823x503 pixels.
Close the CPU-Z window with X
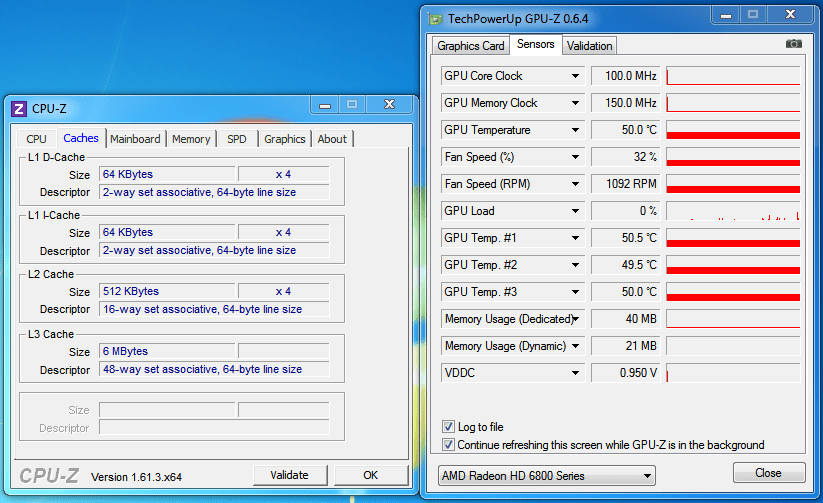389,104
